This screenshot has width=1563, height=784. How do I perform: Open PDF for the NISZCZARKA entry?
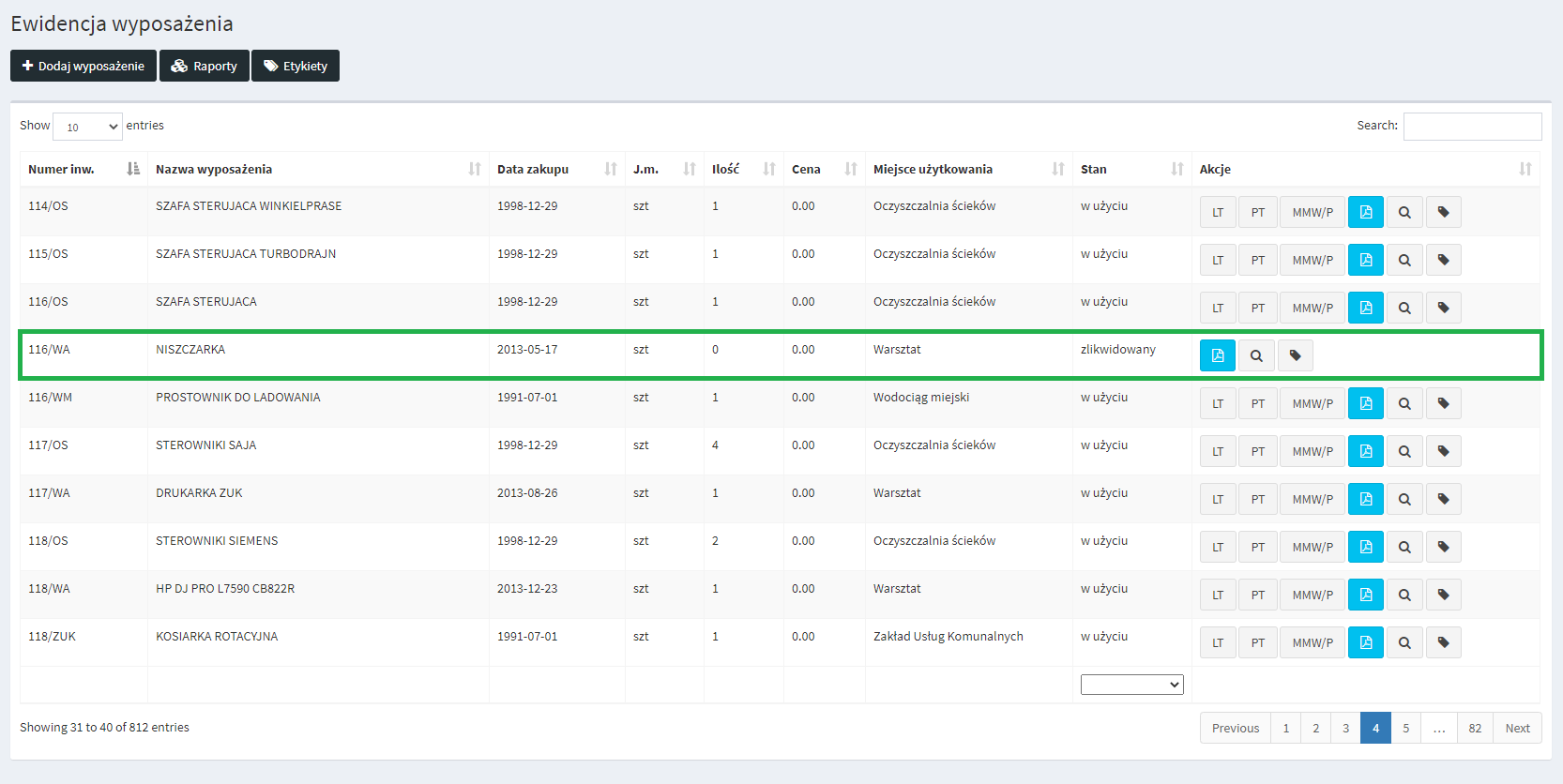click(x=1217, y=355)
